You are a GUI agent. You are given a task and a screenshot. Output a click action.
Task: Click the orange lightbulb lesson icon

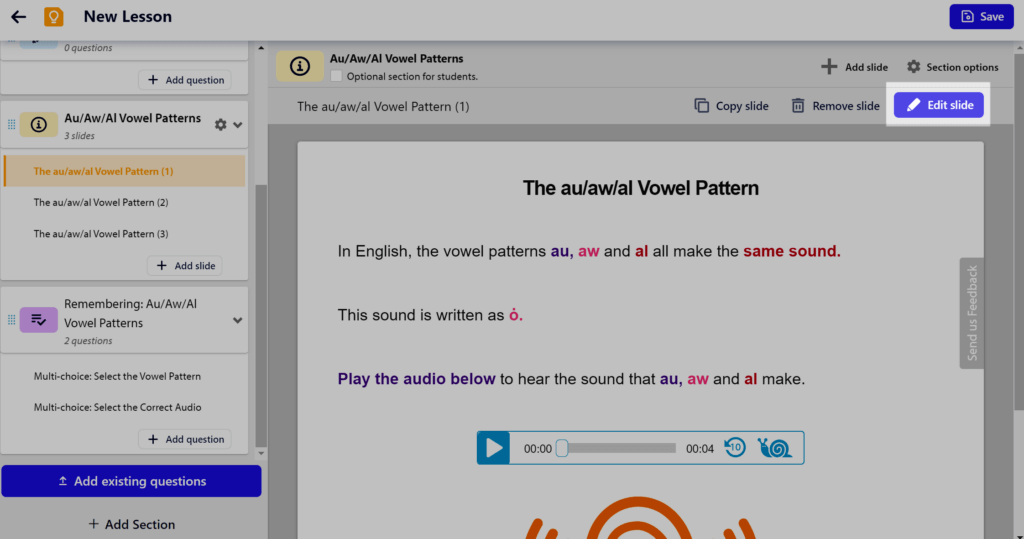[x=54, y=17]
